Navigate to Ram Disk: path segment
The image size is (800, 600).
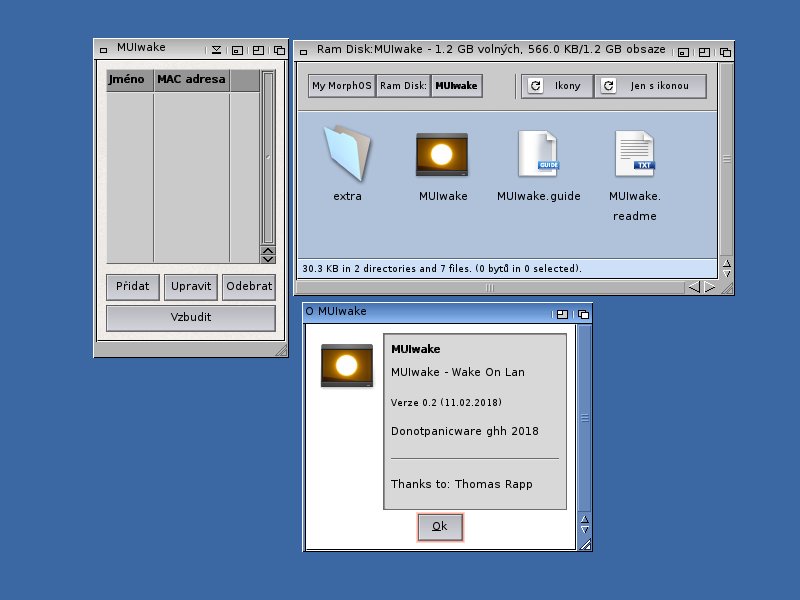403,87
